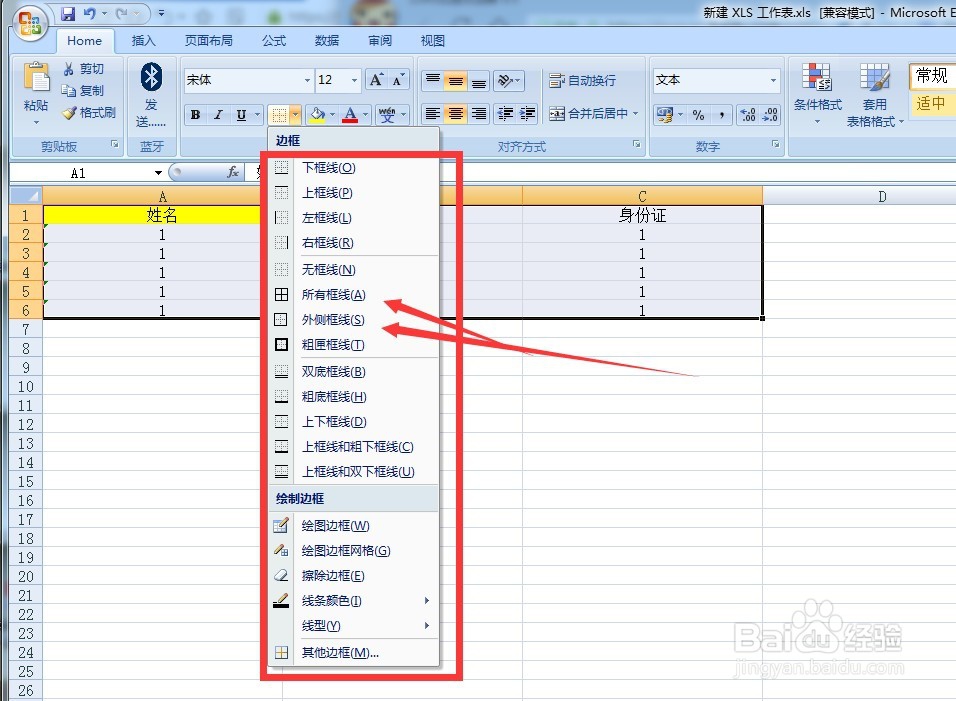
Task: Apply the red font color A
Action: [350, 114]
